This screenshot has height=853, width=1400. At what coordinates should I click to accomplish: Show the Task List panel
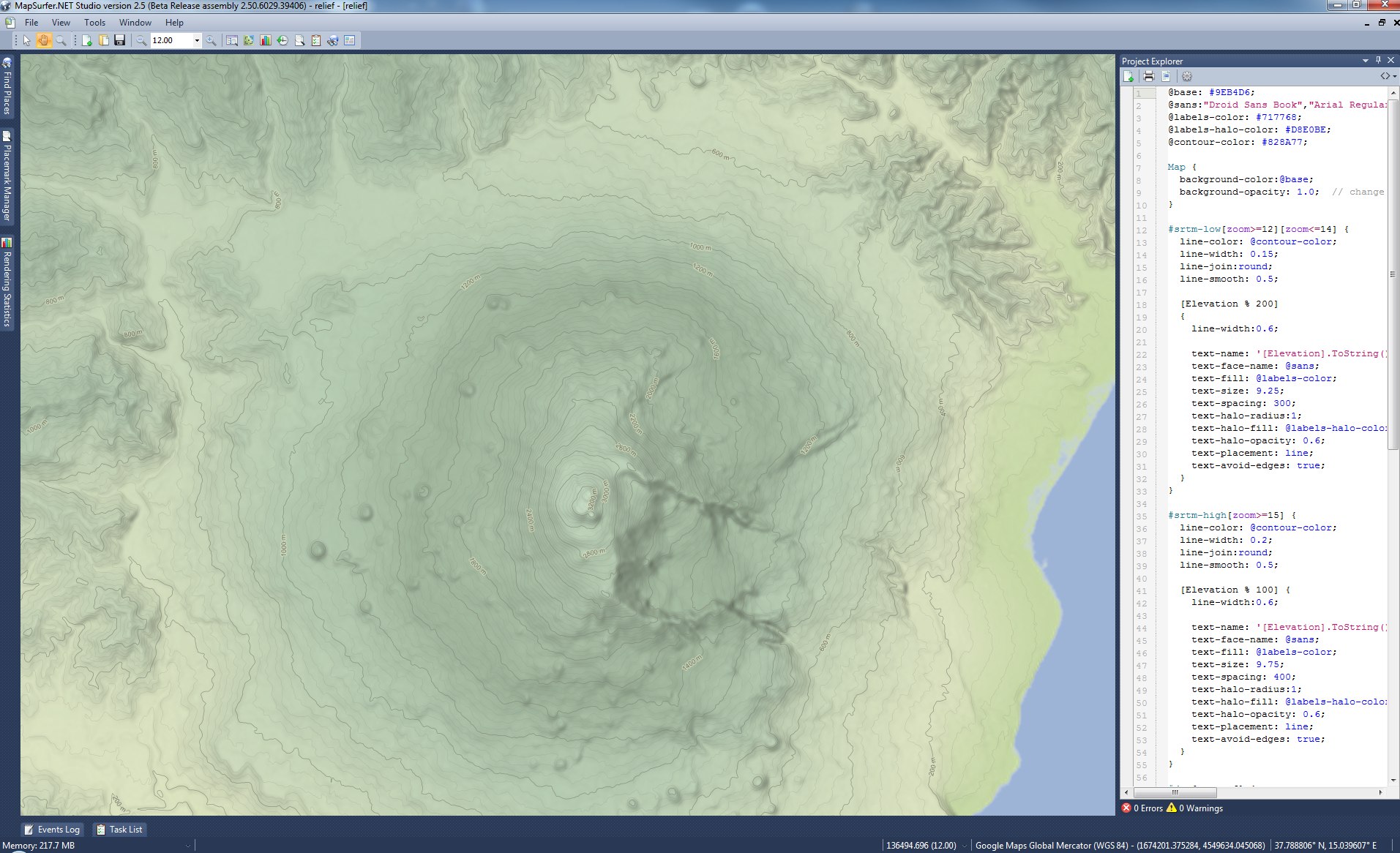point(120,830)
